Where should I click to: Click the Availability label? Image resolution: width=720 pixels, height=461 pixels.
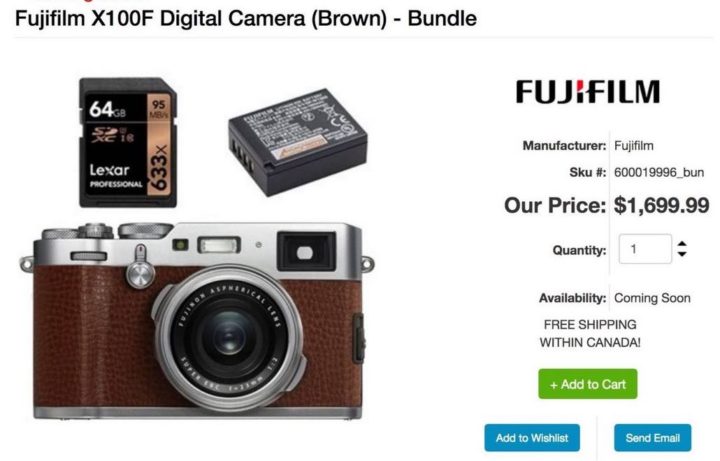click(x=573, y=298)
